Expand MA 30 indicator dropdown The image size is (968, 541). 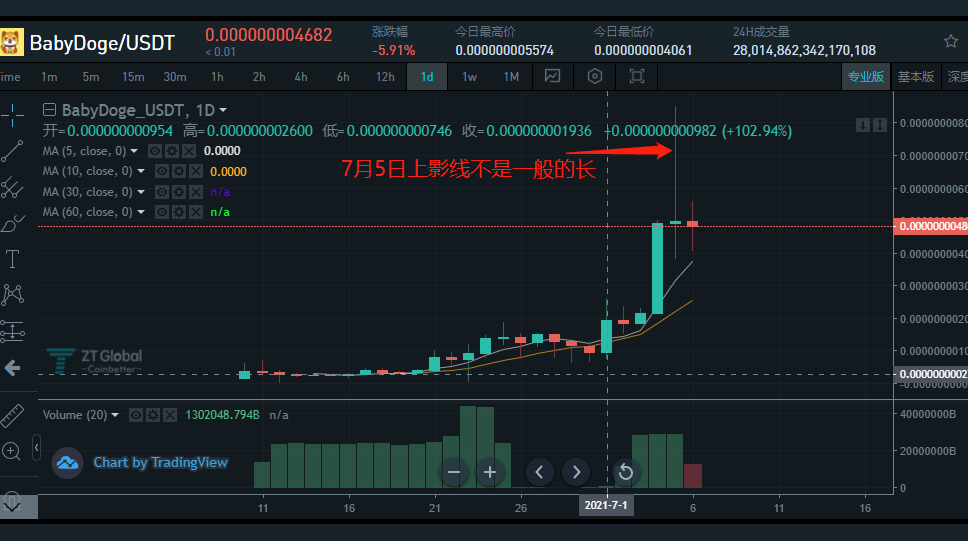tap(141, 192)
